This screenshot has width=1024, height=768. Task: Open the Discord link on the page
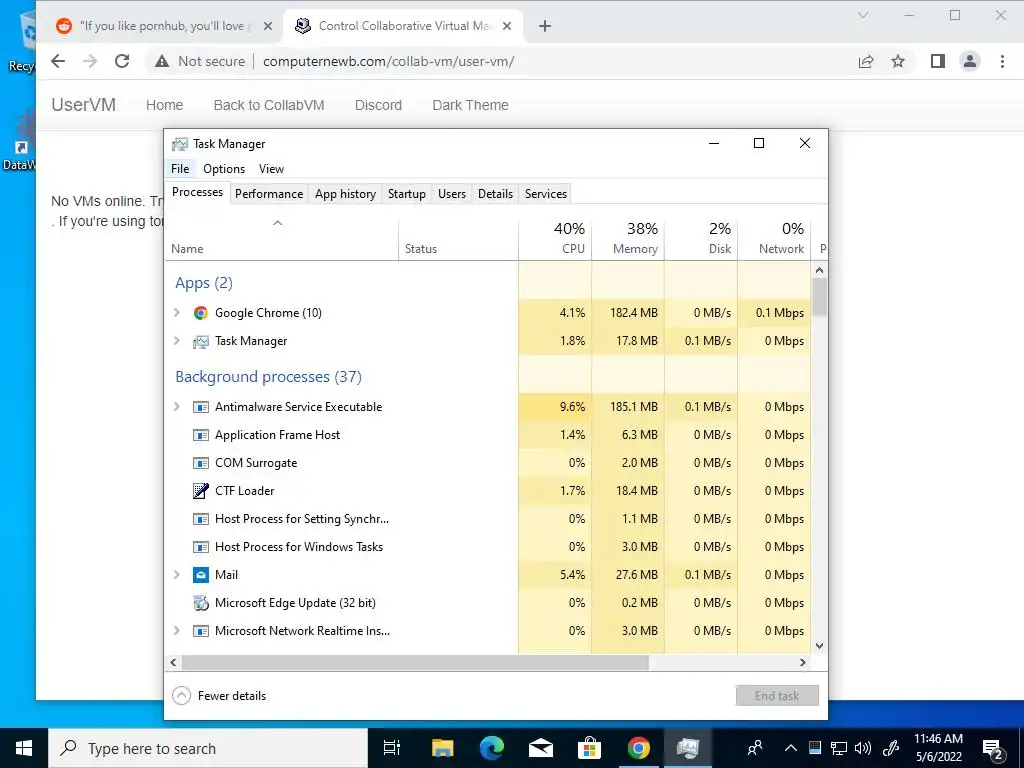click(x=378, y=105)
